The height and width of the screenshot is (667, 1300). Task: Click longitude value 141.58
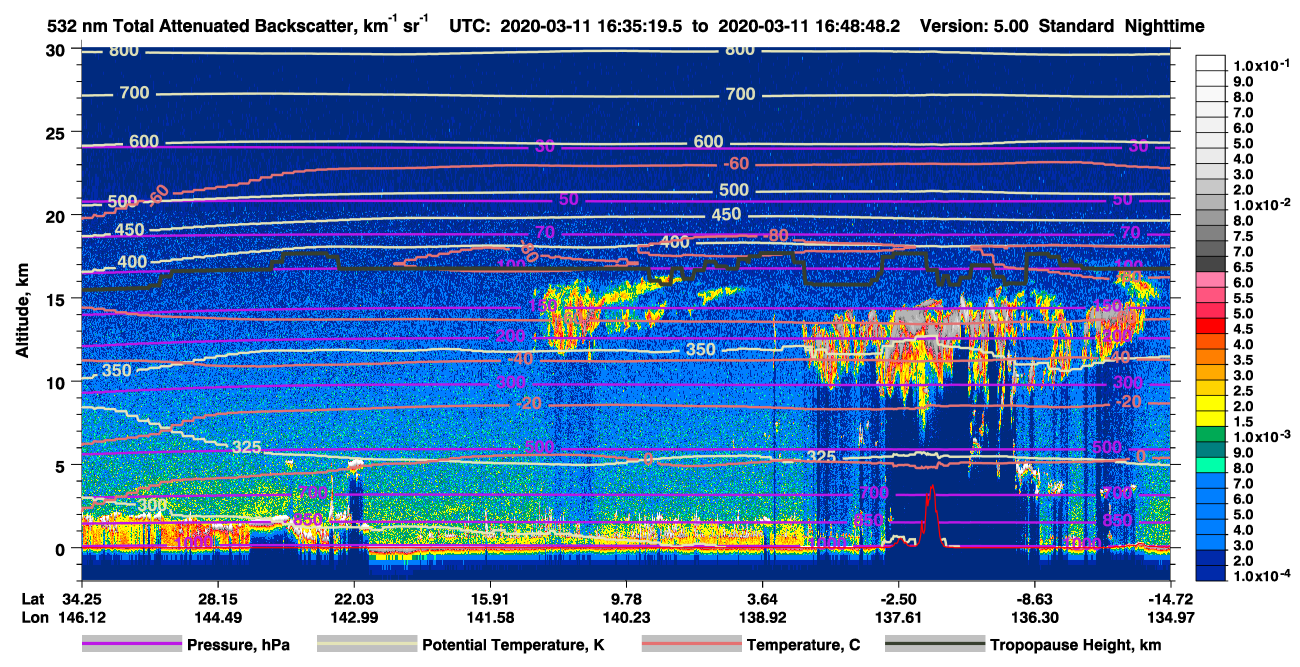click(x=489, y=617)
